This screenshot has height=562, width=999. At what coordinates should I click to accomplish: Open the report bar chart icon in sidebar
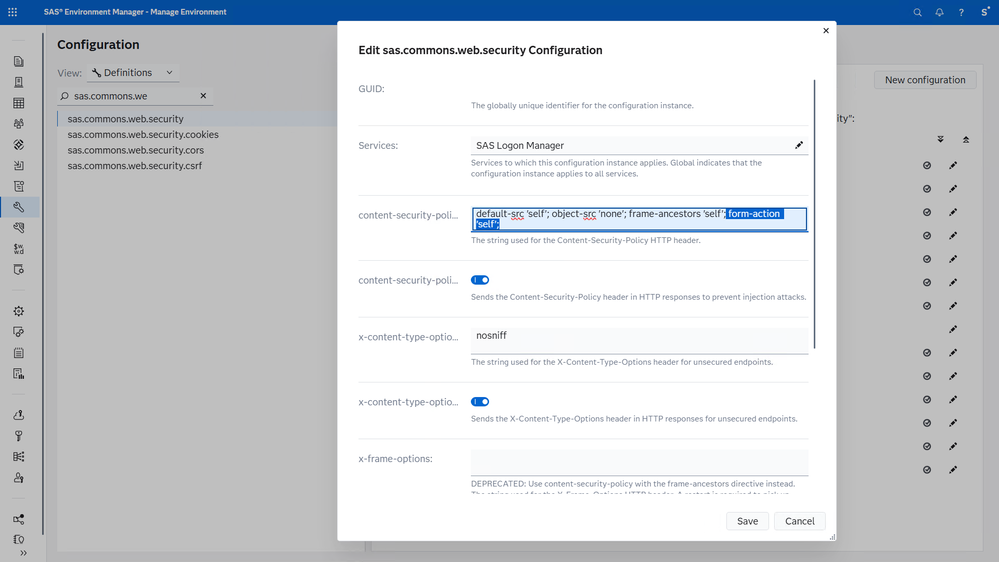tap(18, 373)
